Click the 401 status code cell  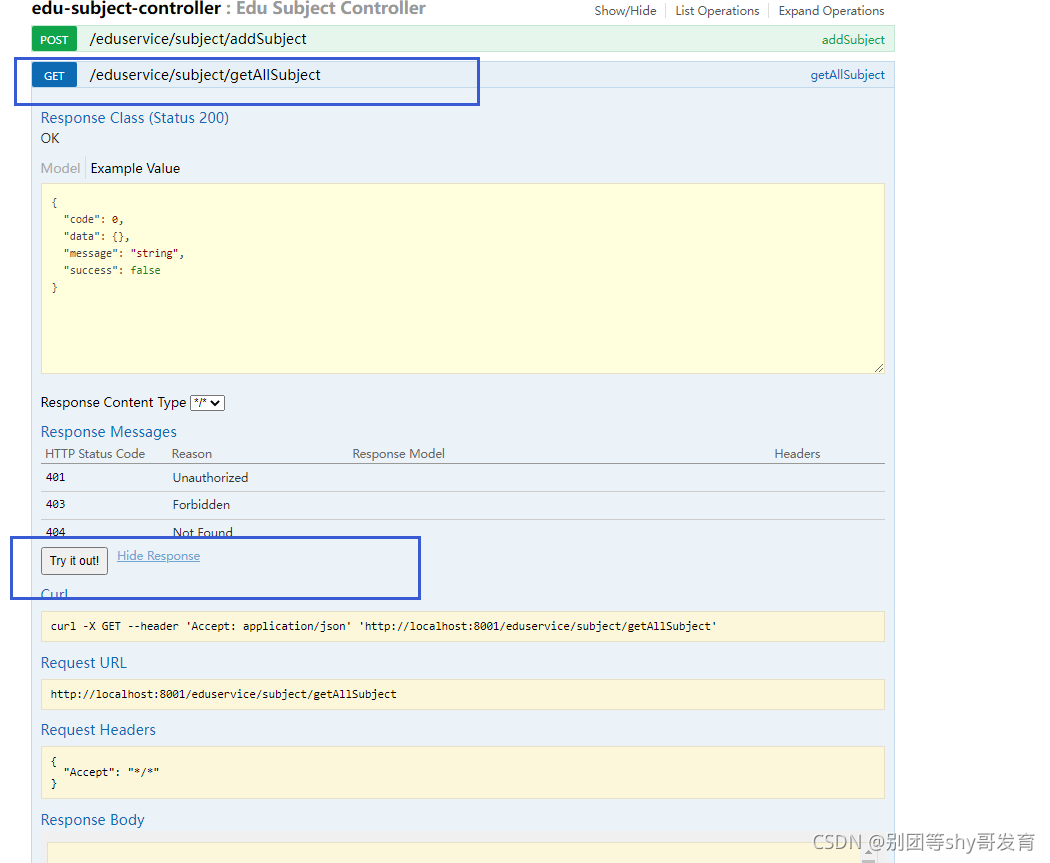point(56,477)
